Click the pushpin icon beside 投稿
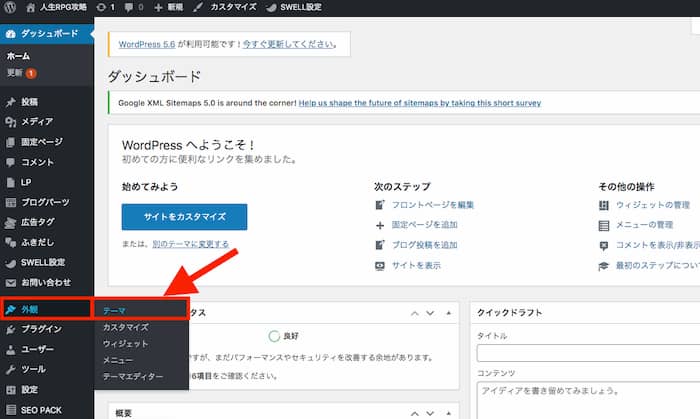Viewport: 700px width, 419px height. [11, 102]
